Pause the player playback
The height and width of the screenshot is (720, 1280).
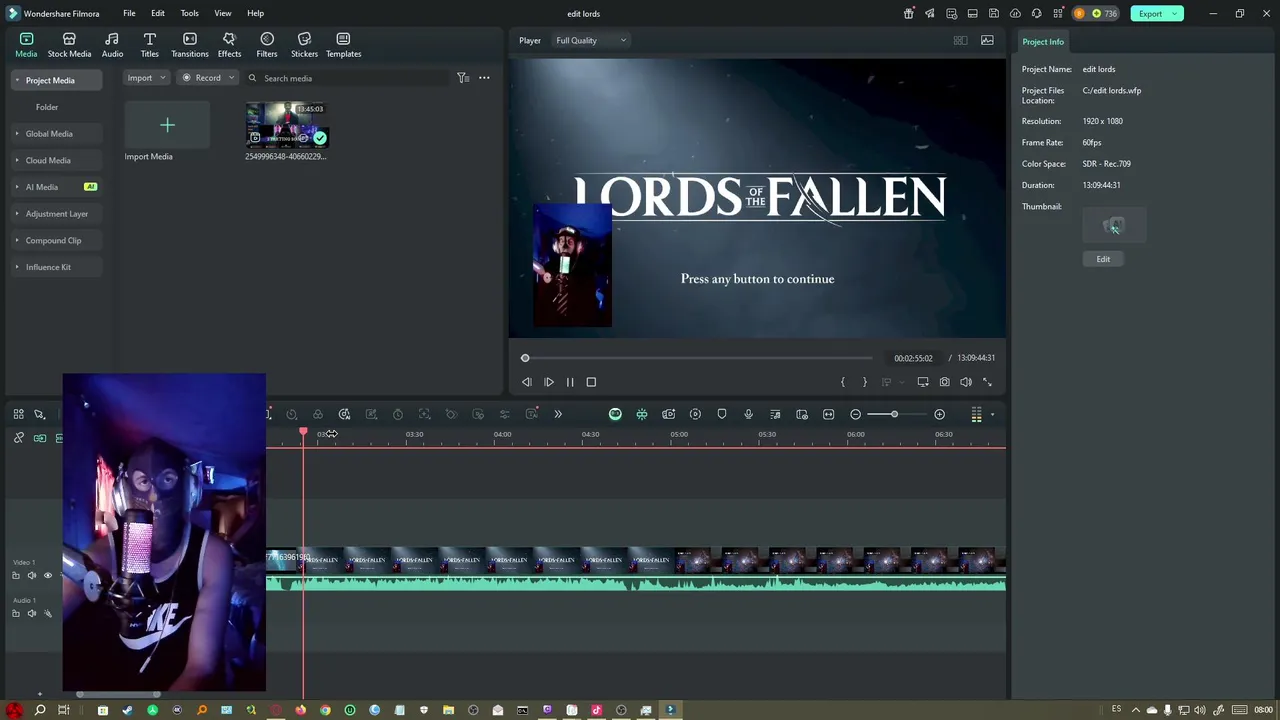click(570, 382)
